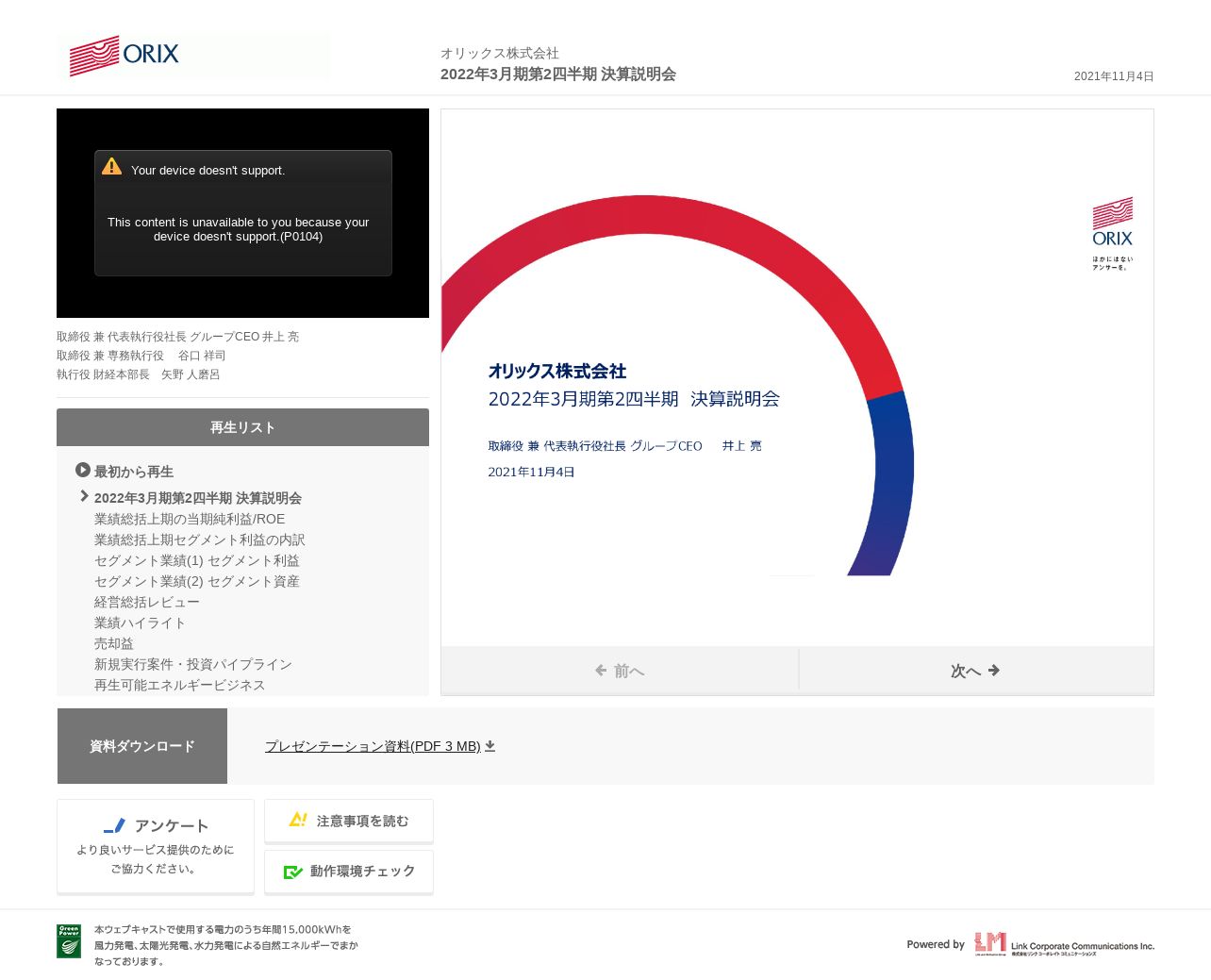Viewport: 1211px width, 980px height.
Task: Click header title 2022年3月期第2四半期 決算説明会
Action: click(558, 75)
